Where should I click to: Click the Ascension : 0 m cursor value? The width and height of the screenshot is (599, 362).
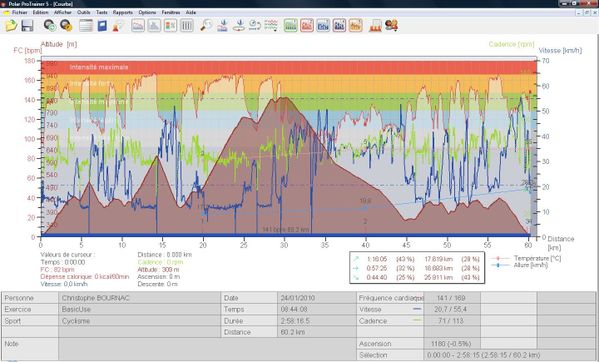pyautogui.click(x=159, y=277)
